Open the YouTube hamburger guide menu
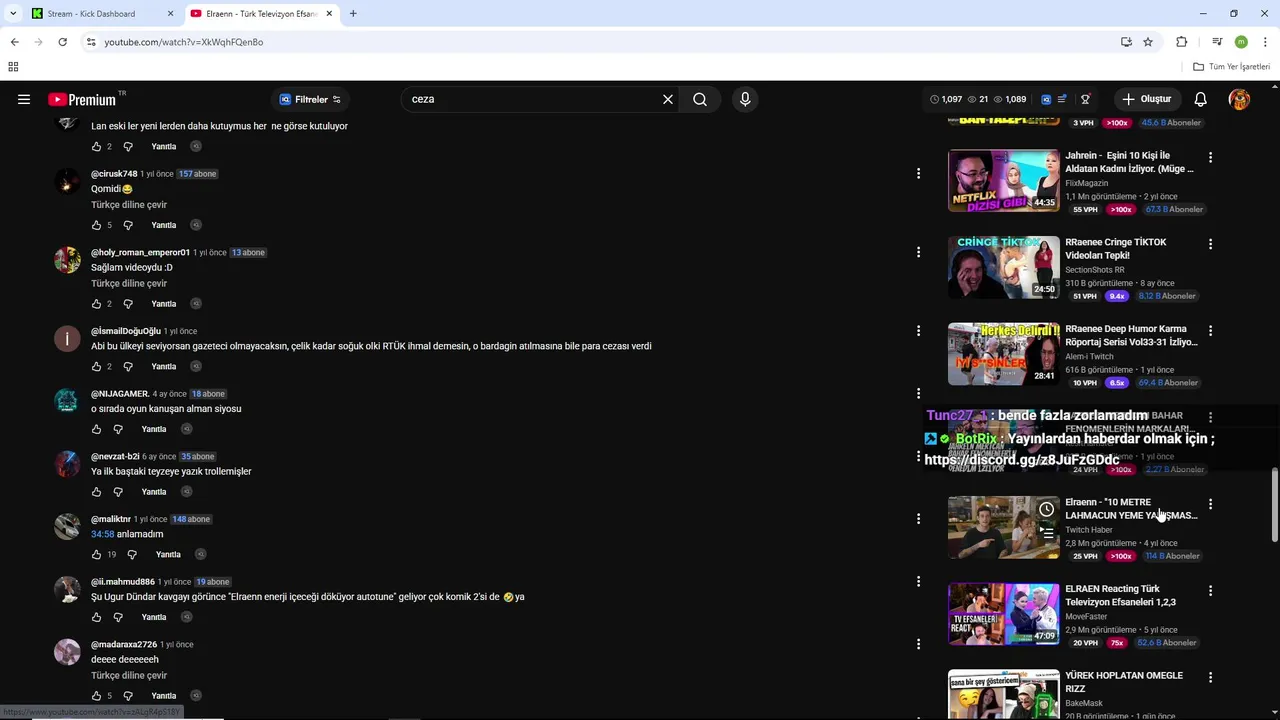Image resolution: width=1280 pixels, height=720 pixels. point(24,99)
